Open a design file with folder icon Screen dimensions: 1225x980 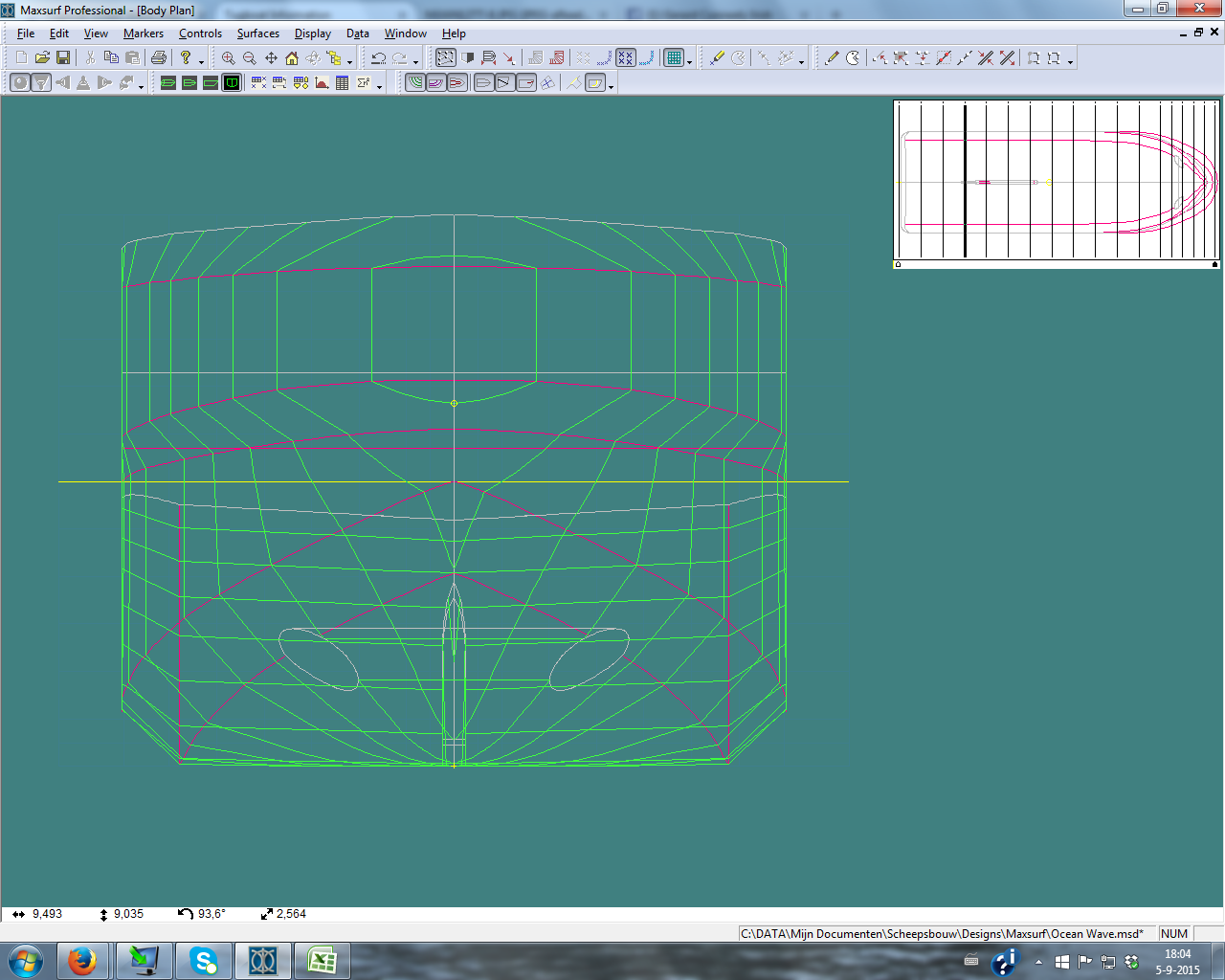click(41, 58)
